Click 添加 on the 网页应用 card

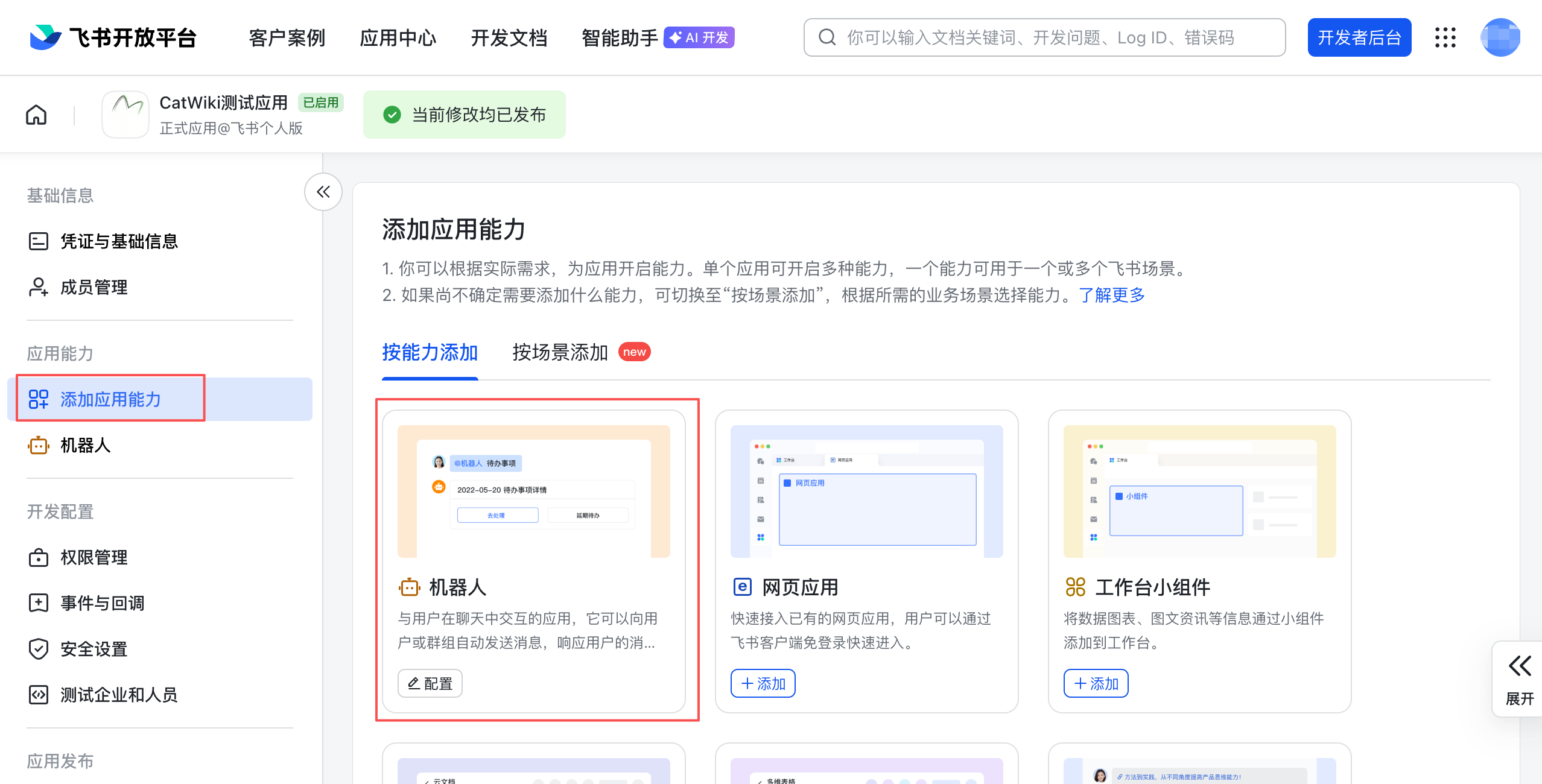click(x=763, y=683)
